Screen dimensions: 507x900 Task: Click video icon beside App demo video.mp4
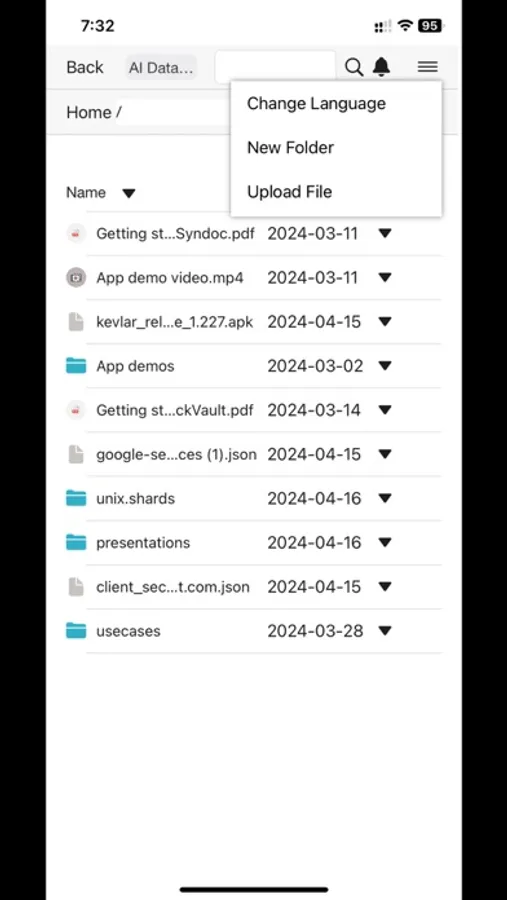click(x=76, y=278)
